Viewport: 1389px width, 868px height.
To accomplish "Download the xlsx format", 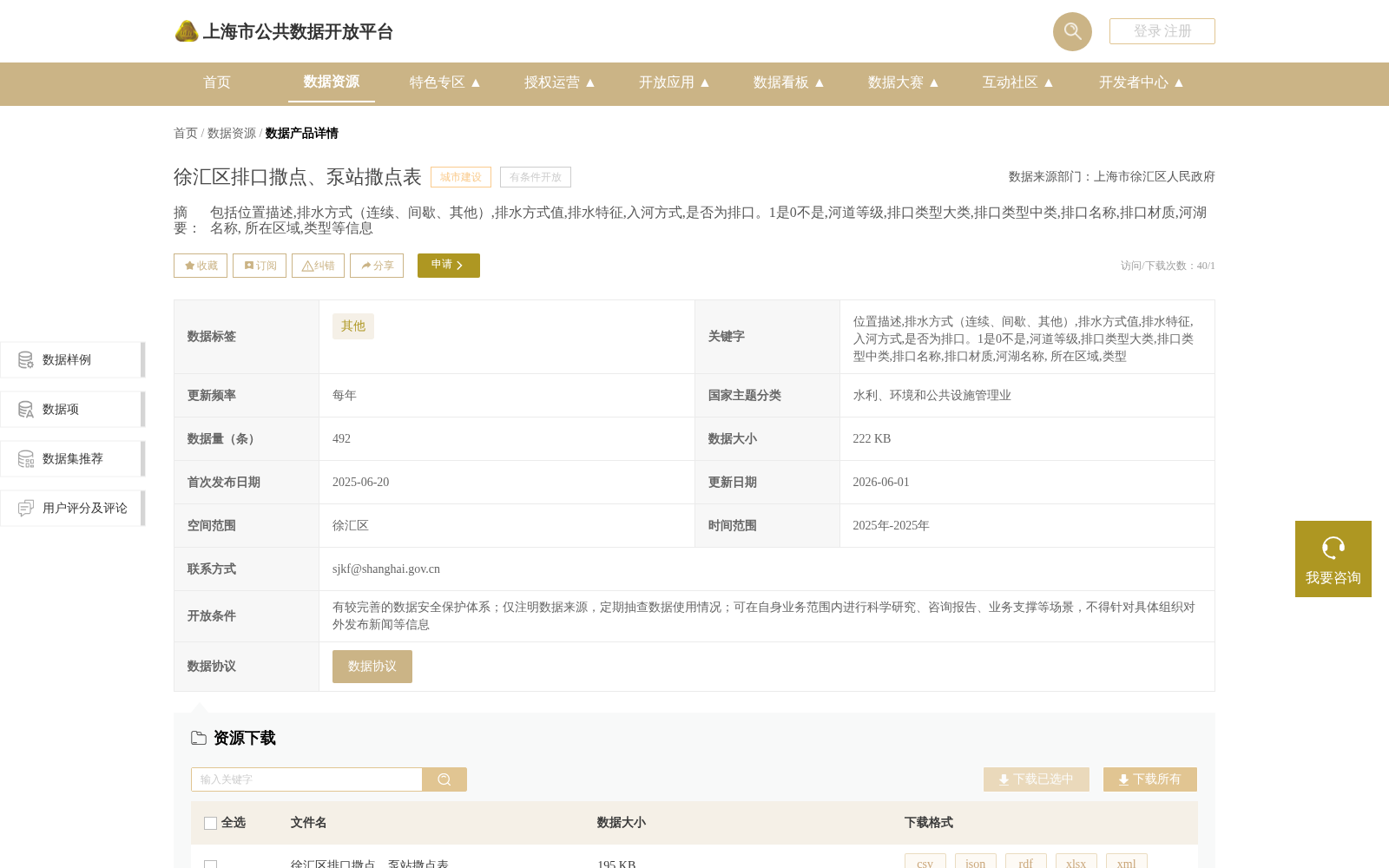I will (1076, 863).
